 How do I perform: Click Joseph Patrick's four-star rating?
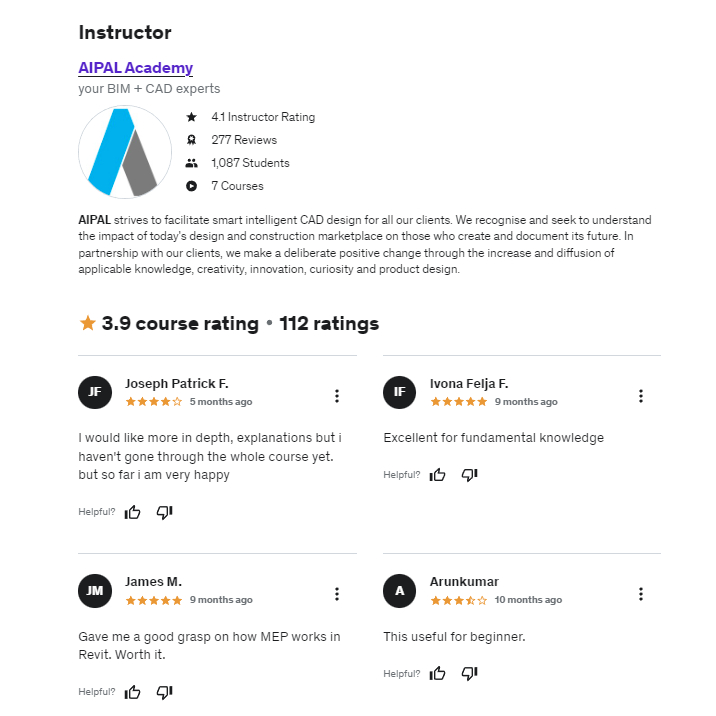(154, 402)
